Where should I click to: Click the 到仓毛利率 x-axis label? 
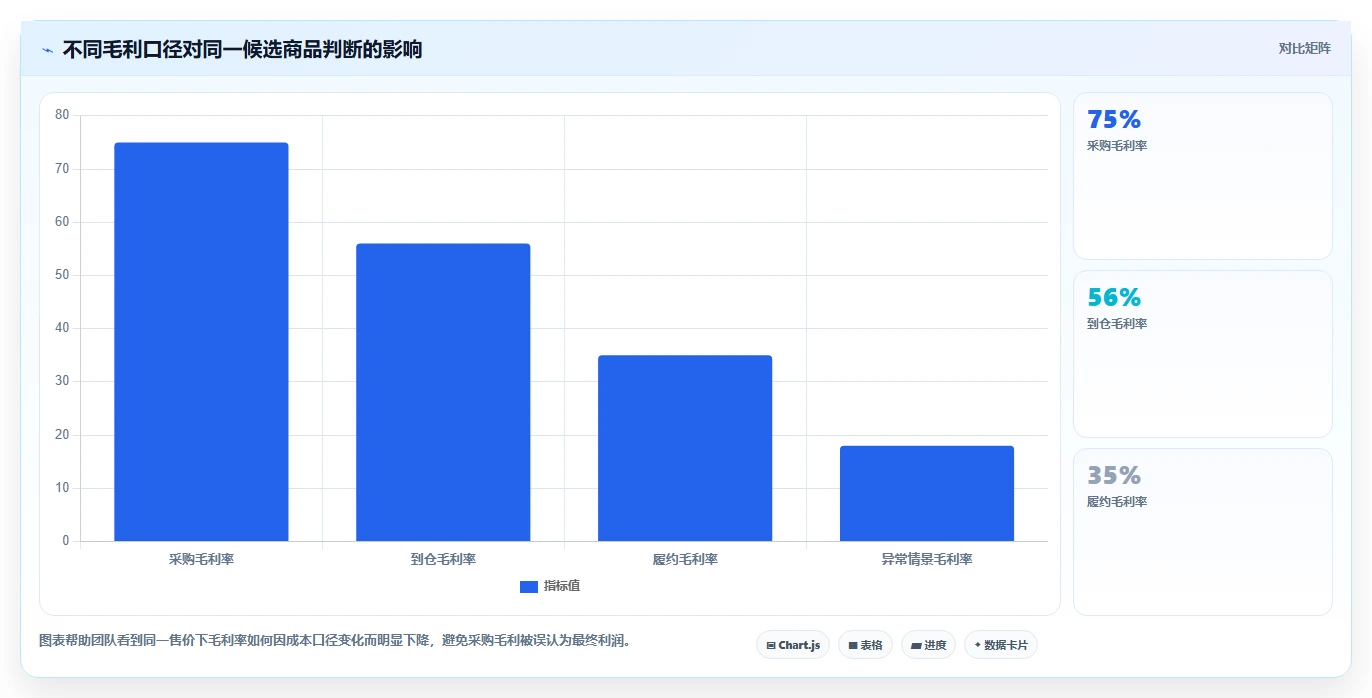coord(443,559)
